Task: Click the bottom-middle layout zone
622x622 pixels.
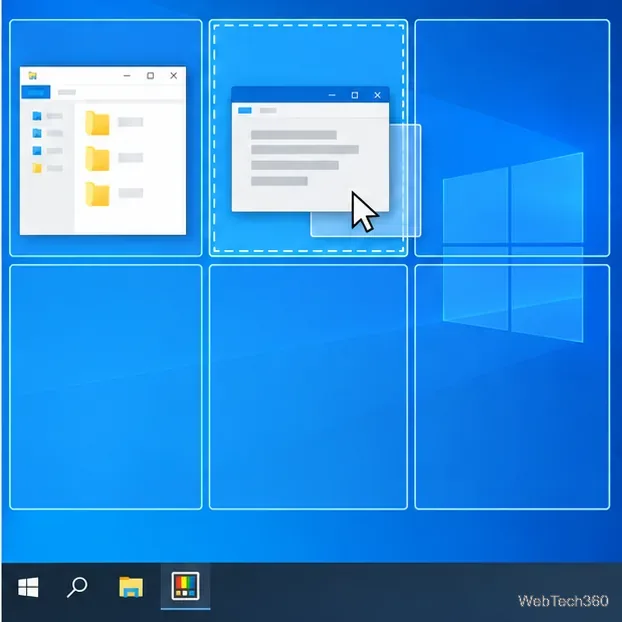Action: 308,387
